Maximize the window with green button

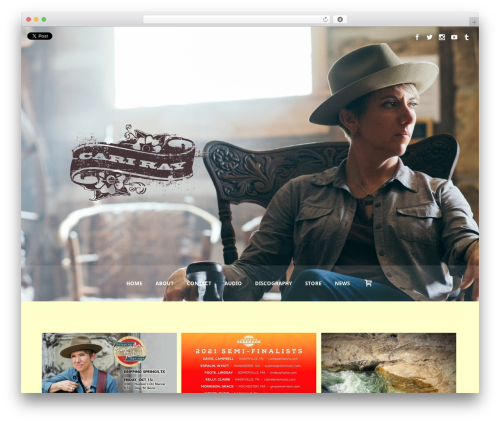(44, 19)
